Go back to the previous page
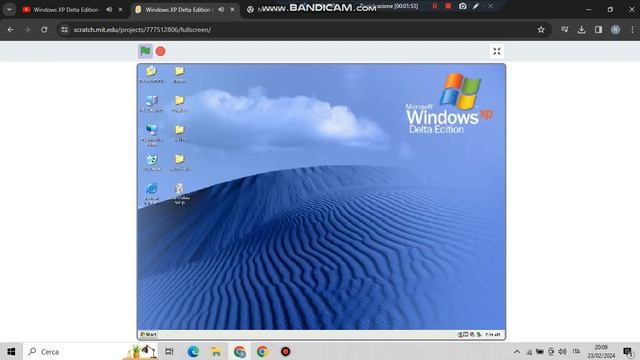640x360 pixels. click(x=11, y=29)
